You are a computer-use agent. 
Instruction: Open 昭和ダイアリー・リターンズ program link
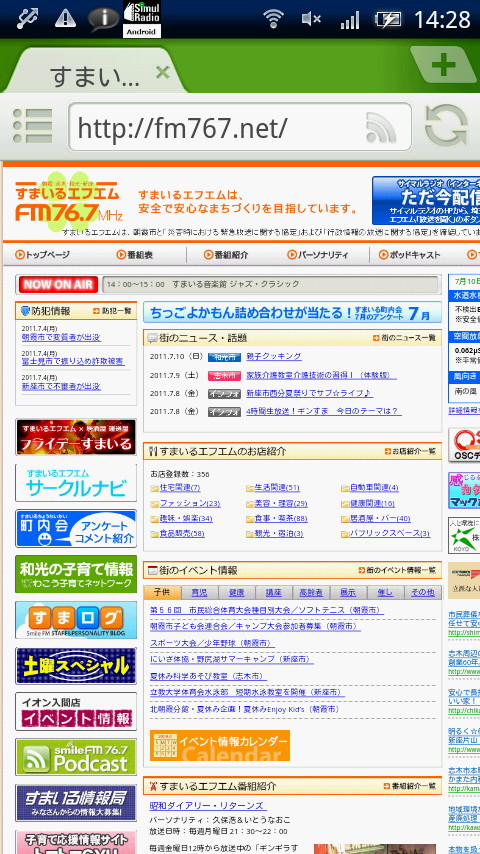(208, 806)
